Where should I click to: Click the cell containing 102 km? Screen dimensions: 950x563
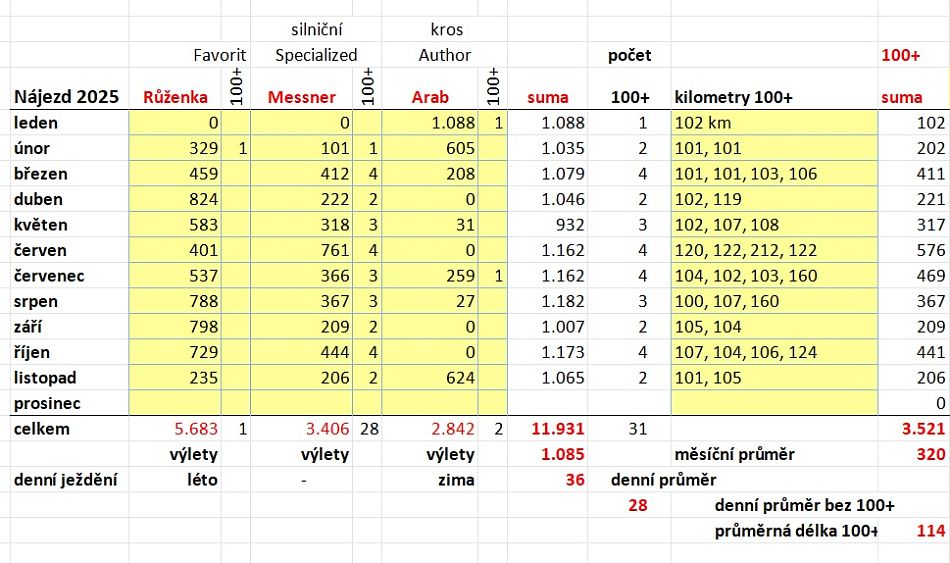[774, 123]
